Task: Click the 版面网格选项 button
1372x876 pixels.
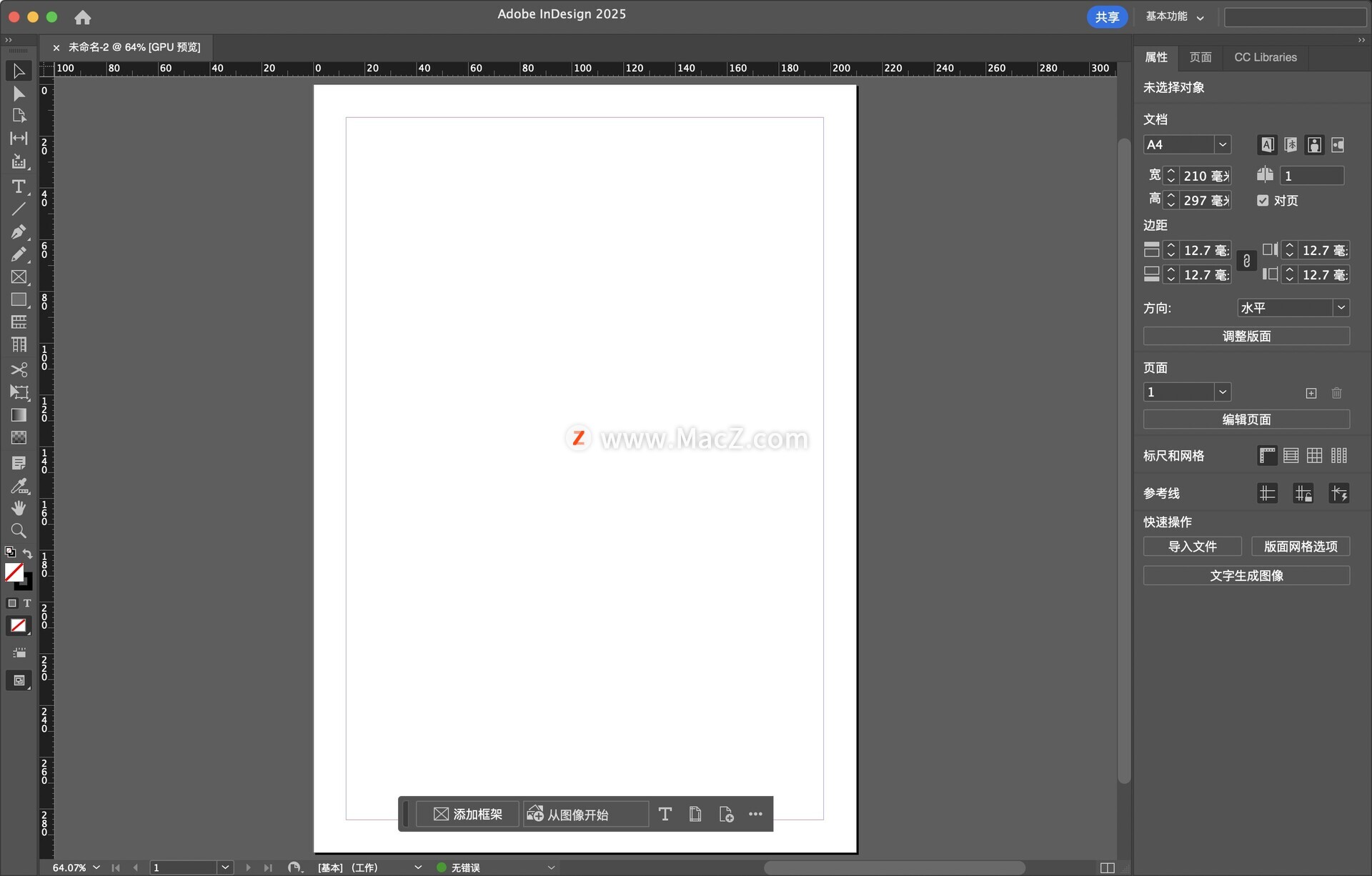Action: 1301,547
